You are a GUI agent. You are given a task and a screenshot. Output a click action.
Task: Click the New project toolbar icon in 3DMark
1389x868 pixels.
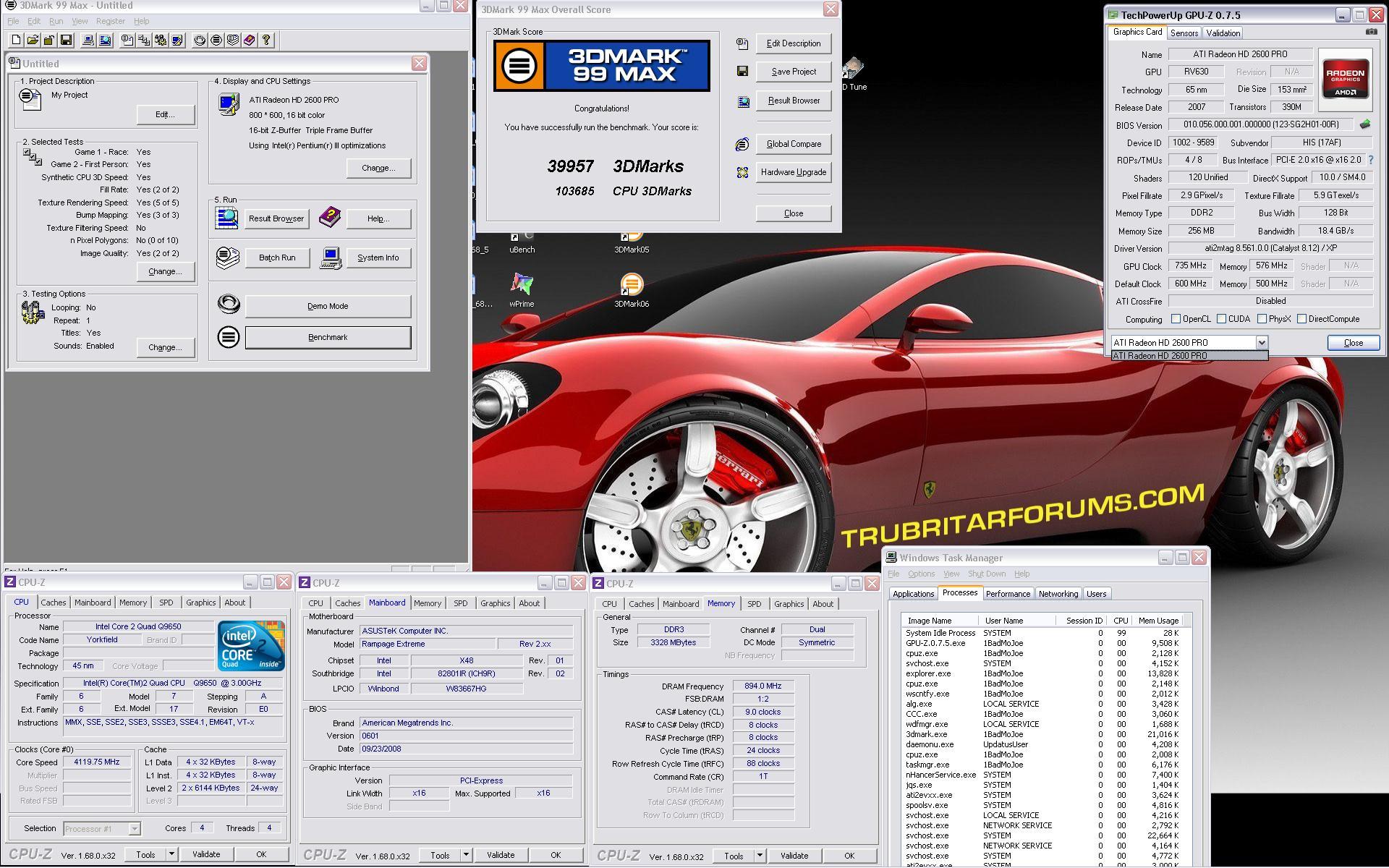pos(16,41)
